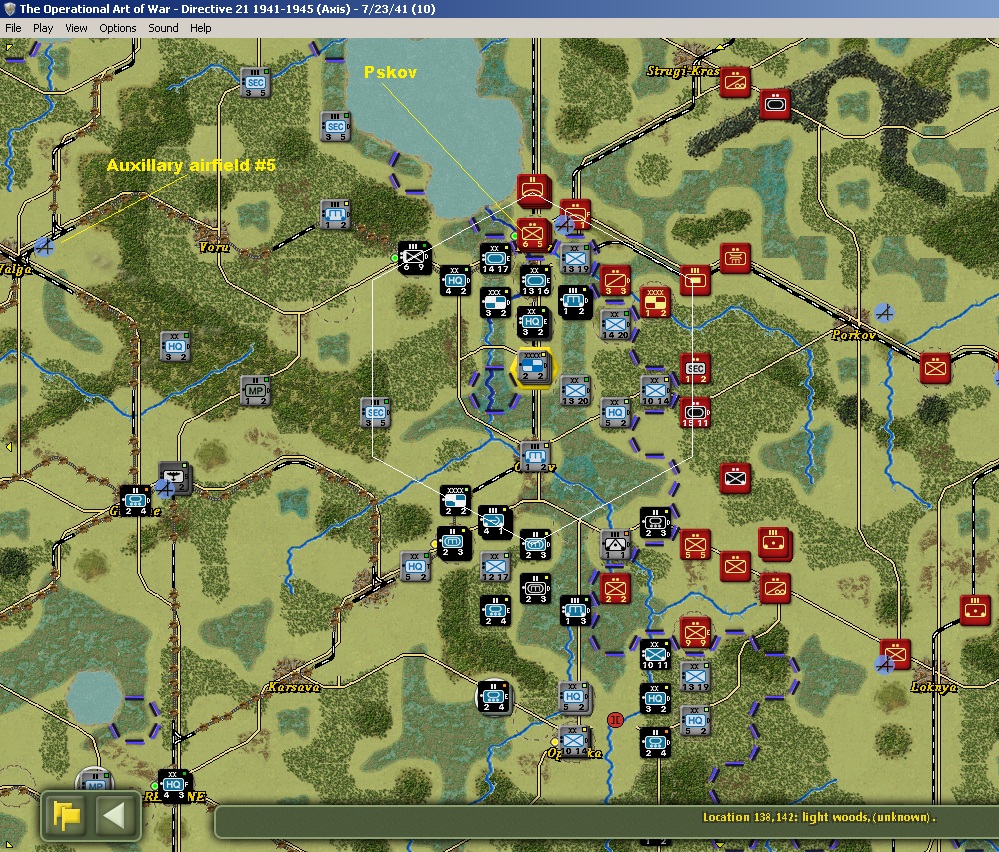999x852 pixels.
Task: Click the red 15-11 armored unit
Action: tap(695, 412)
